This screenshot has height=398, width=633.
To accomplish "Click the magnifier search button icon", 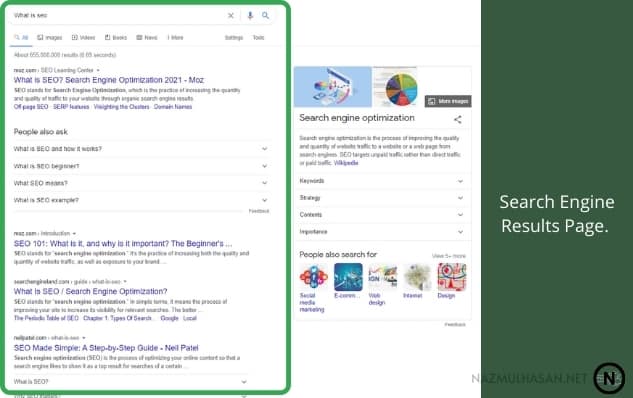I will tap(265, 15).
